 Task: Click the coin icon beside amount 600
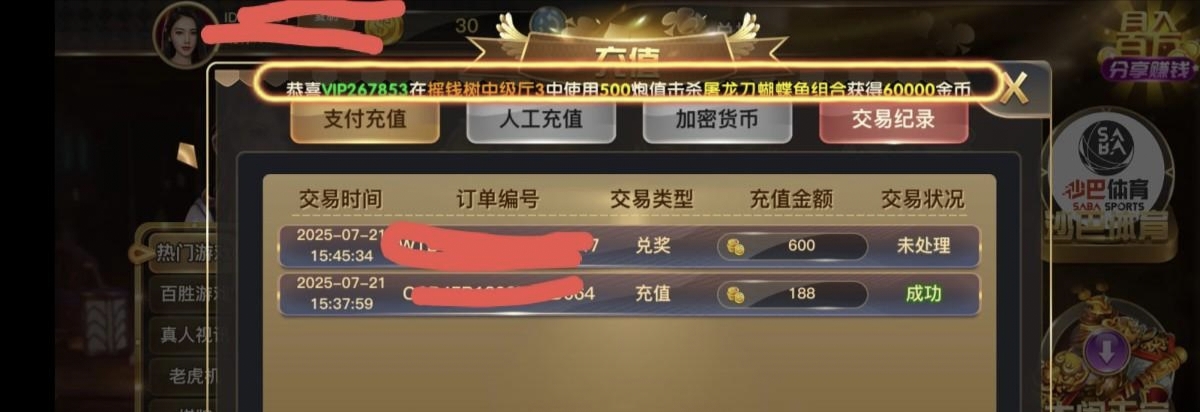[736, 246]
